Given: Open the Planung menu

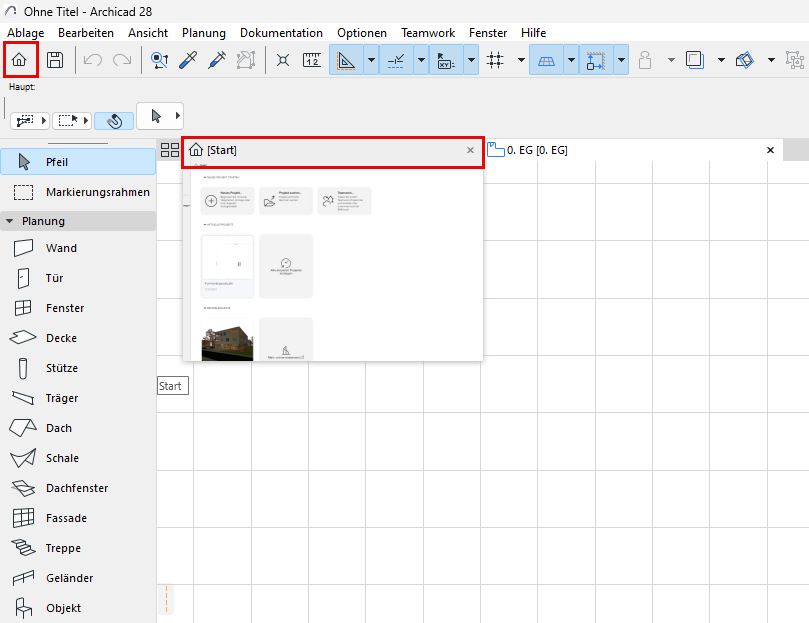Looking at the screenshot, I should [204, 33].
